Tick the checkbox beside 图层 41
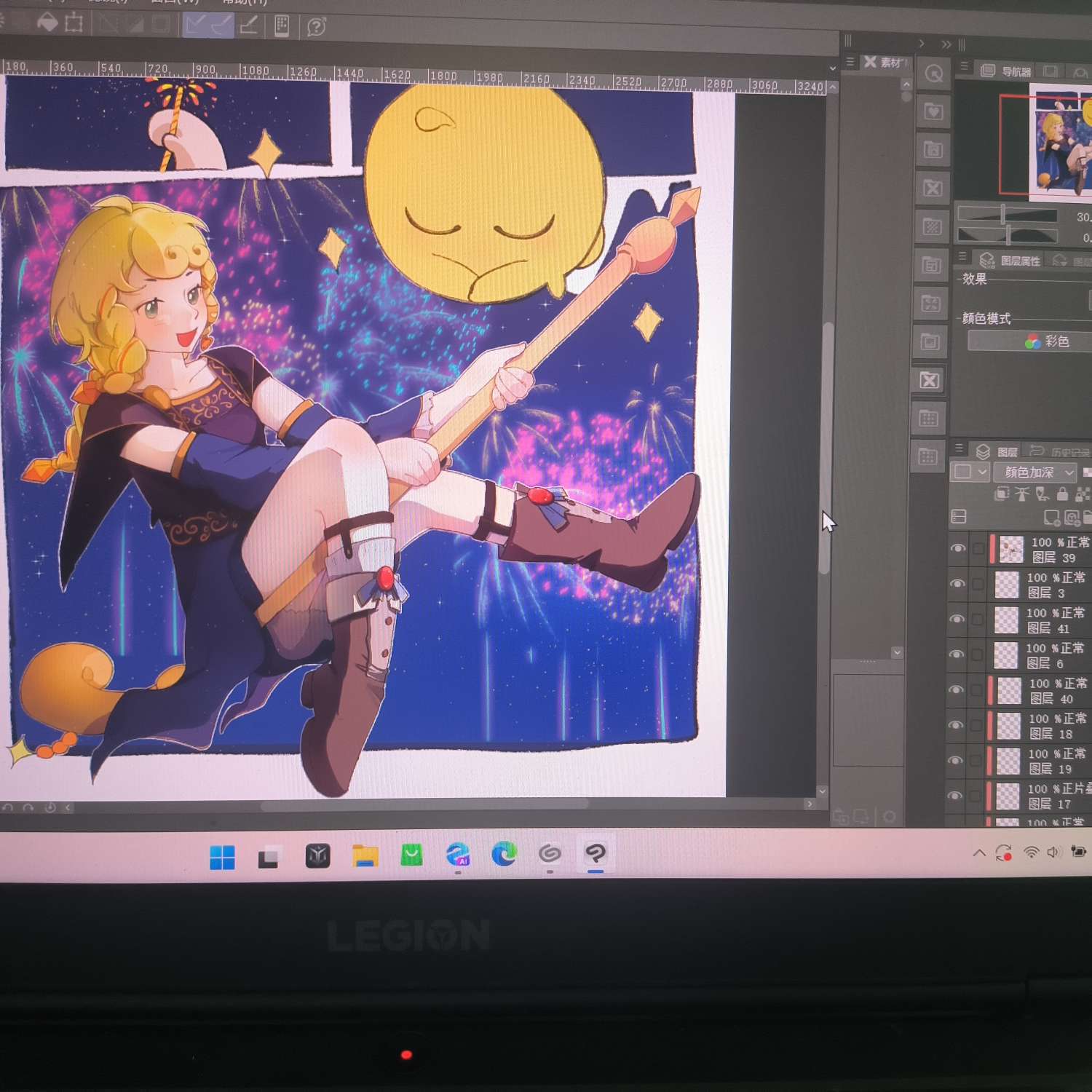The height and width of the screenshot is (1092, 1092). [x=977, y=620]
